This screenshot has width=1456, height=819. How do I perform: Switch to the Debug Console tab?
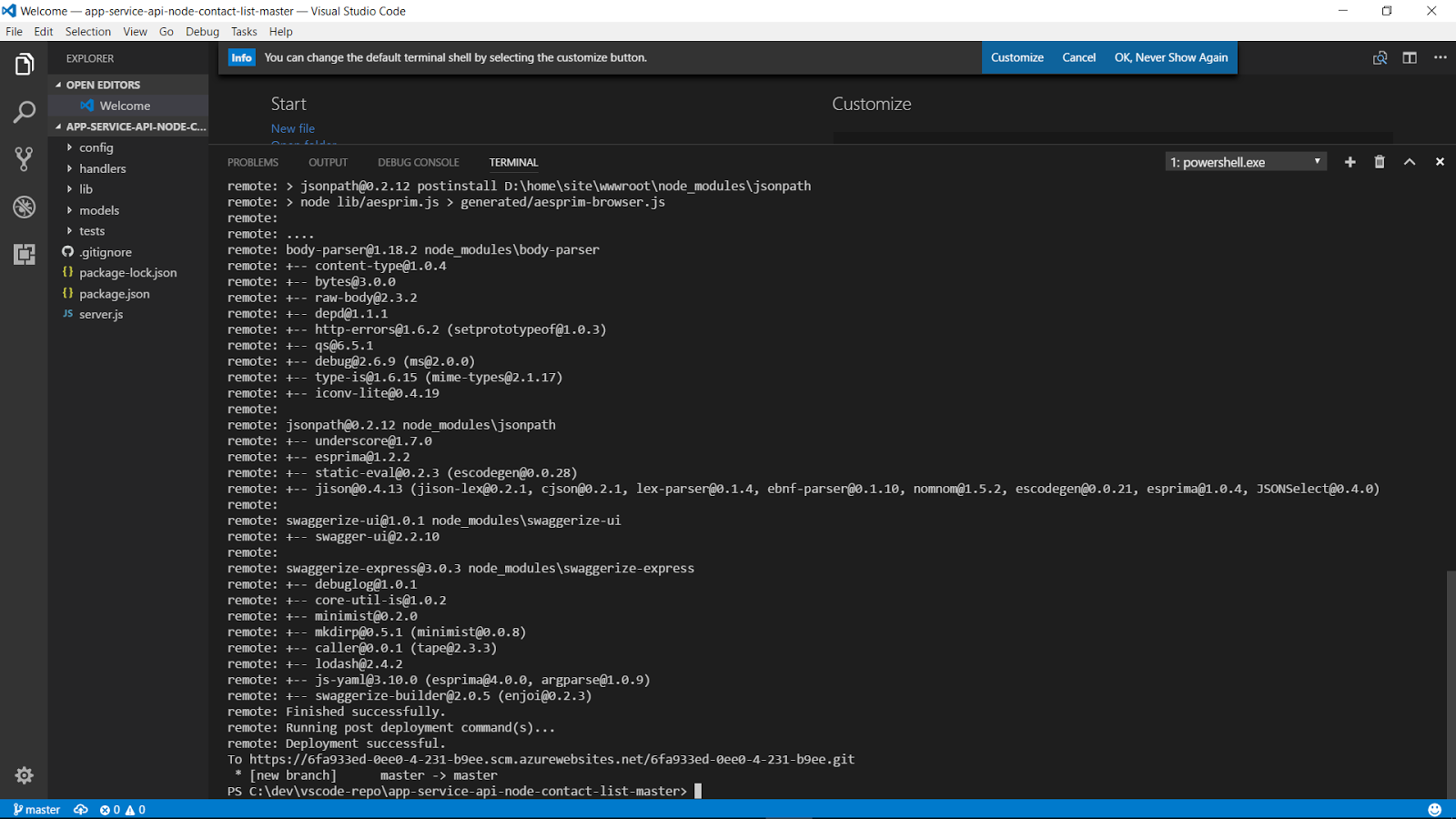coord(419,162)
